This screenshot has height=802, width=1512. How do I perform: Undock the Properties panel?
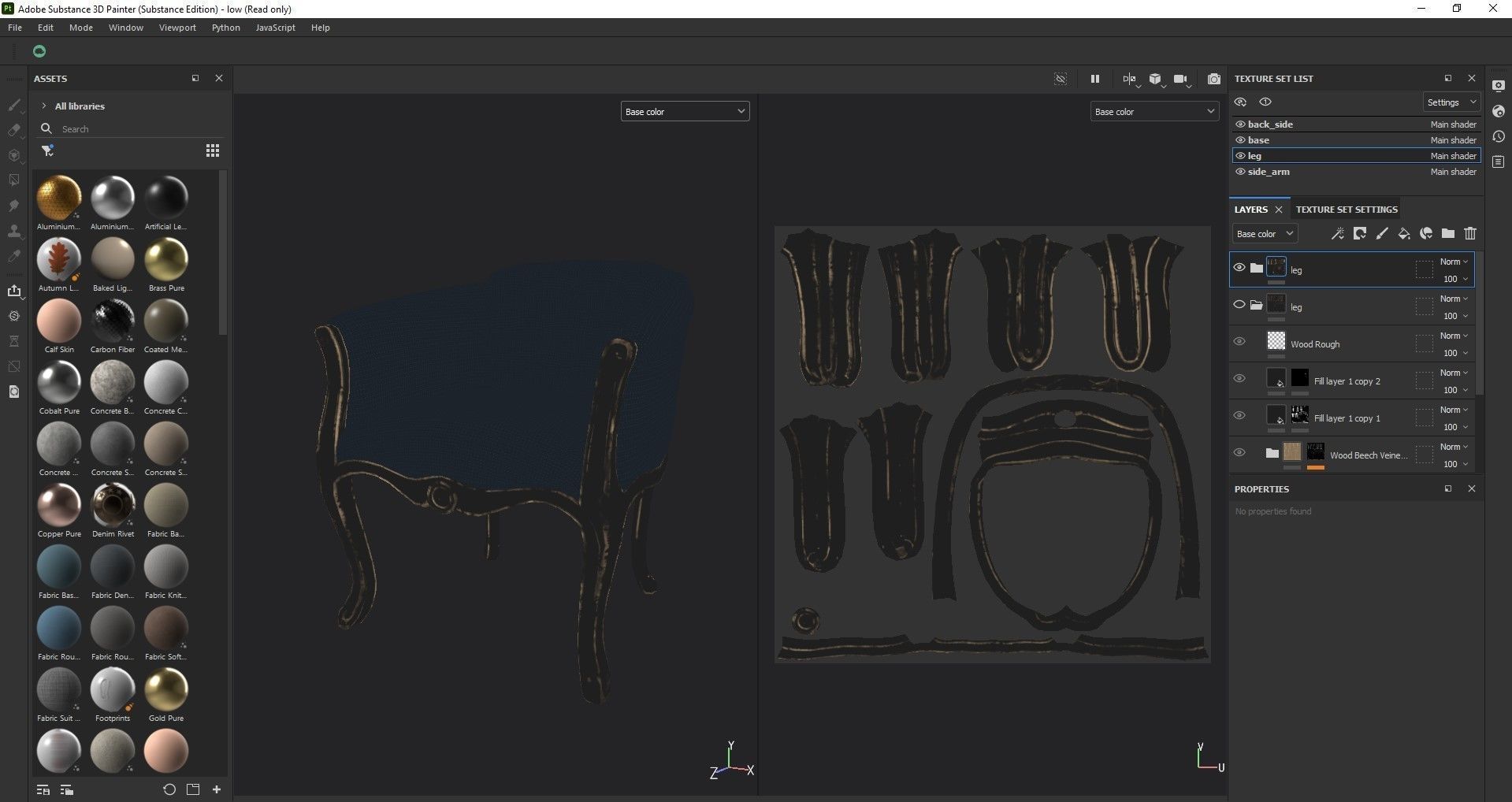pyautogui.click(x=1447, y=488)
